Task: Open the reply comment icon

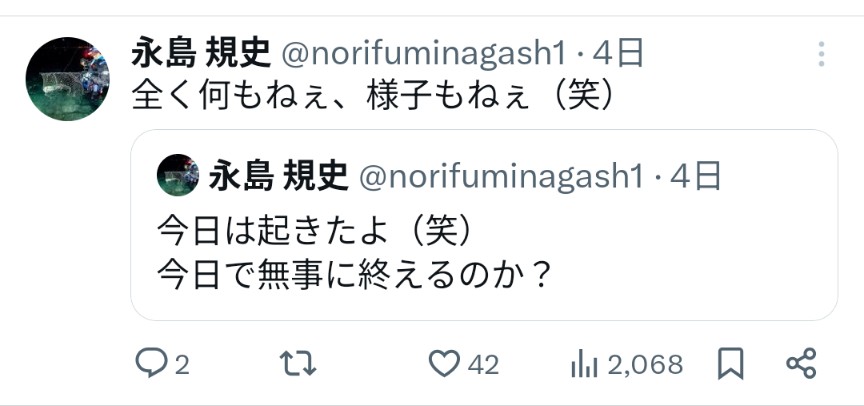Action: pyautogui.click(x=150, y=365)
